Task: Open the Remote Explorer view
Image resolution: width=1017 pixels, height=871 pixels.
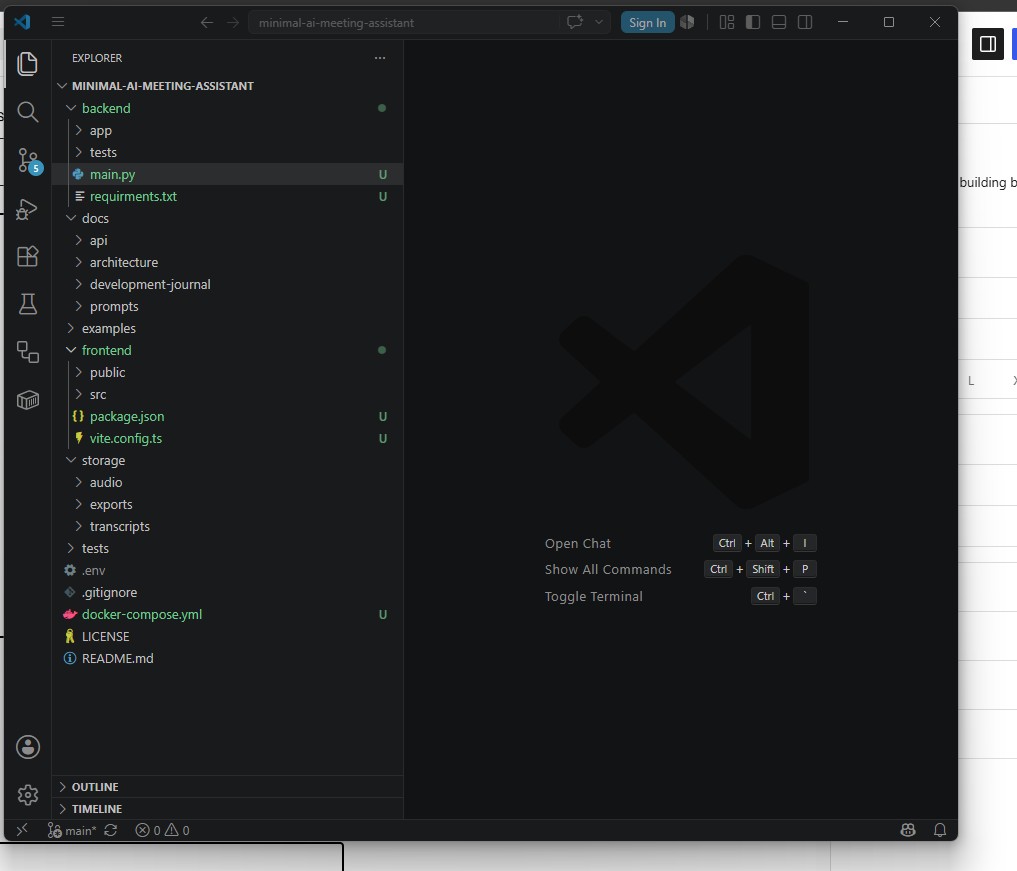Action: 27,352
